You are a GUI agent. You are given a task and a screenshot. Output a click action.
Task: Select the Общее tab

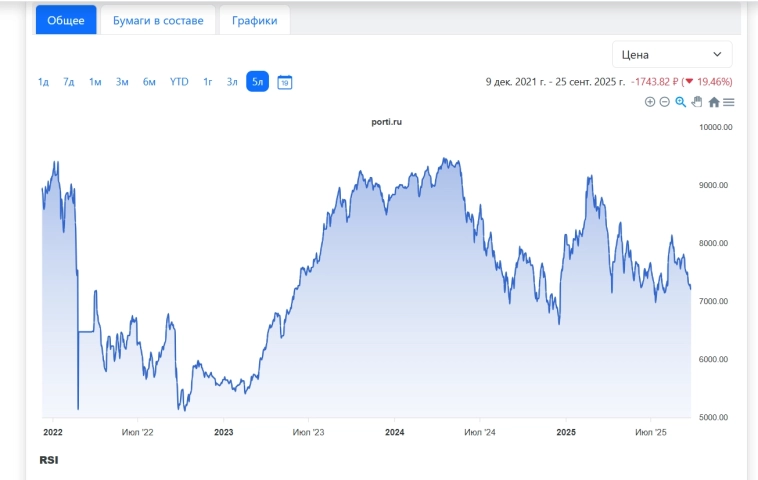click(x=66, y=20)
